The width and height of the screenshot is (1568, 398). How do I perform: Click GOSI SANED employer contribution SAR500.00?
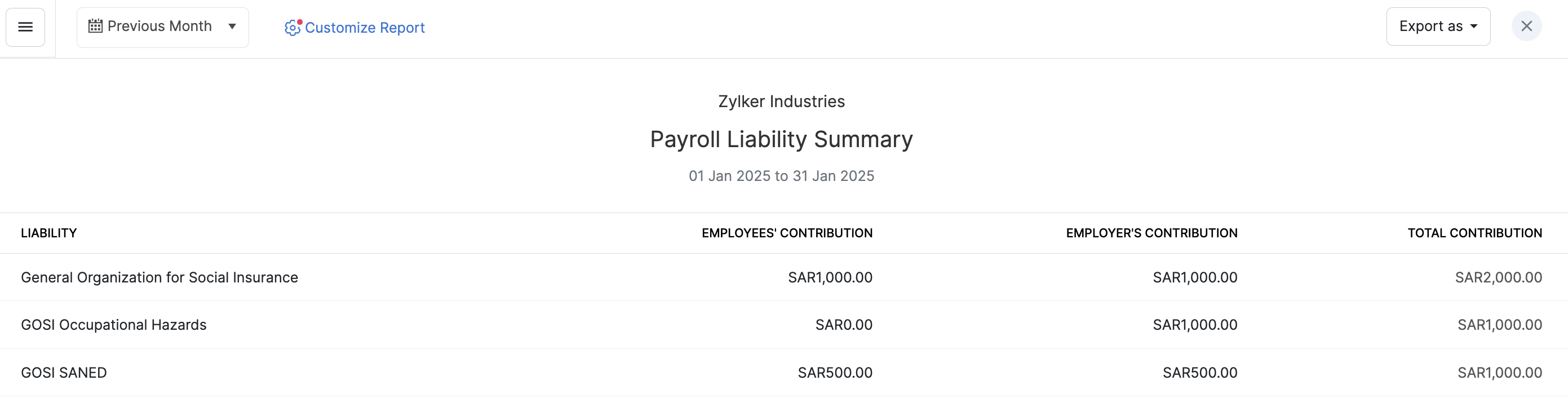tap(1199, 373)
